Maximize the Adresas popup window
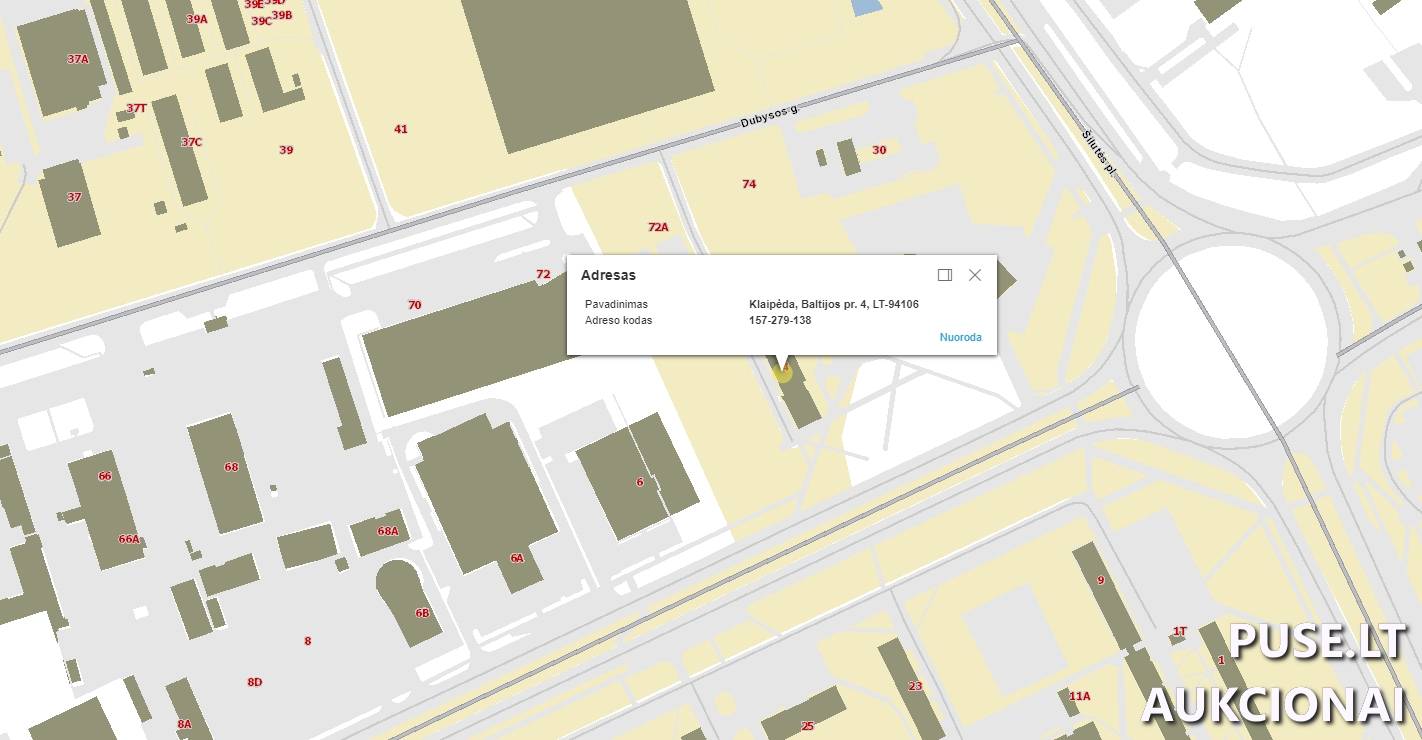Image resolution: width=1422 pixels, height=740 pixels. click(945, 275)
